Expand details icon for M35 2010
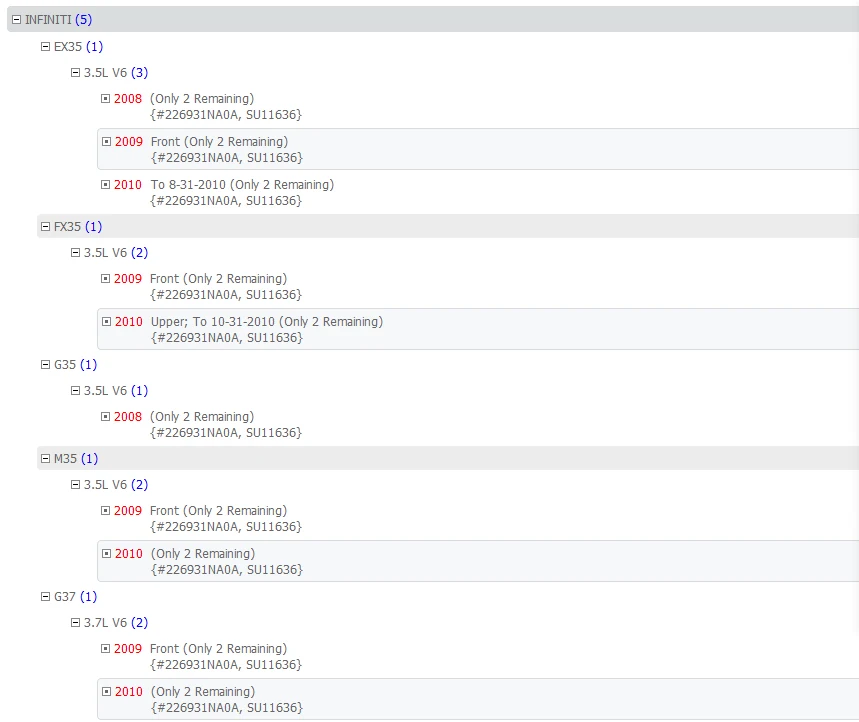The height and width of the screenshot is (722, 859). pyautogui.click(x=107, y=554)
